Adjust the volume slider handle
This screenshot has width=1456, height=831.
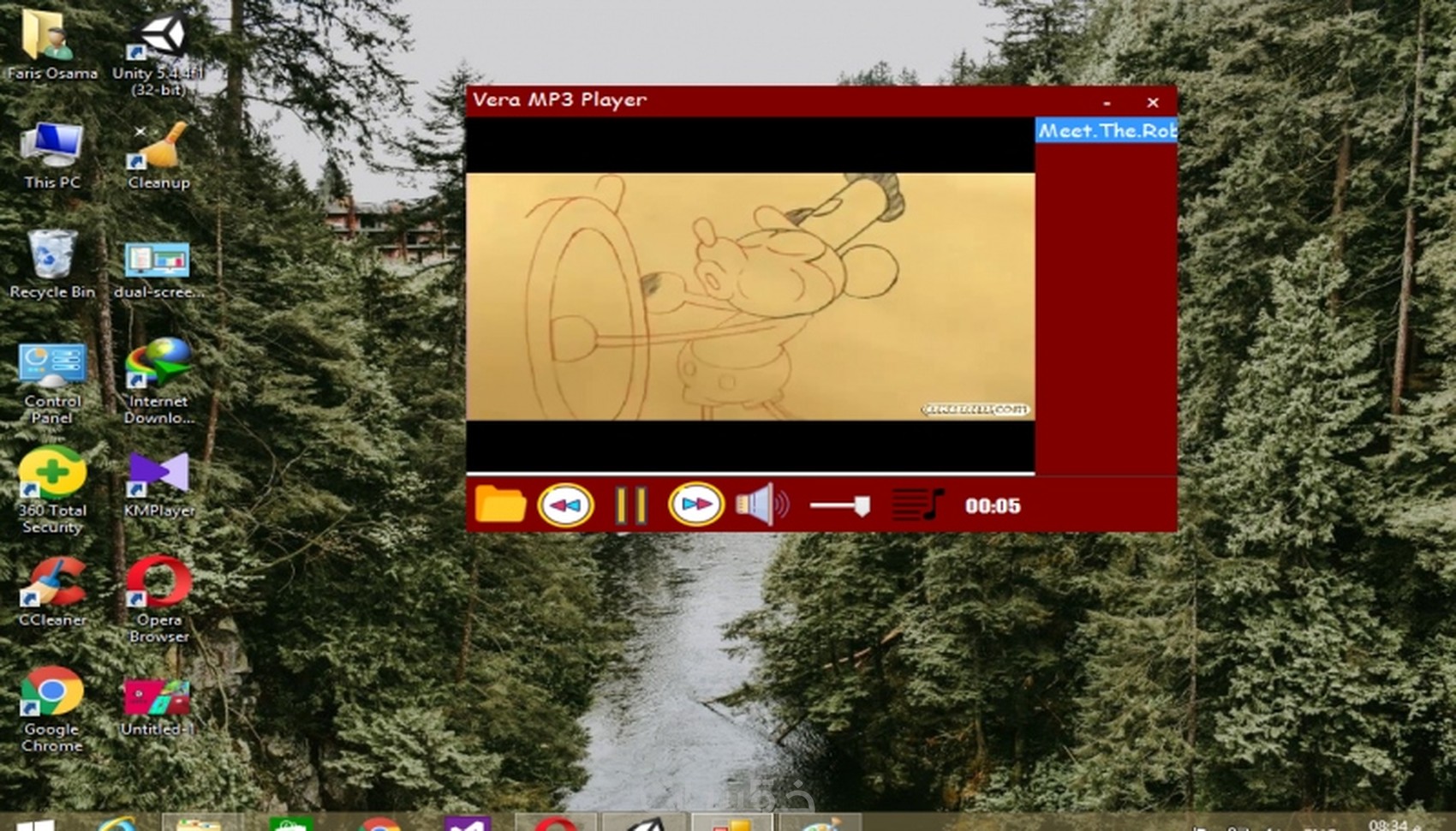pos(862,506)
